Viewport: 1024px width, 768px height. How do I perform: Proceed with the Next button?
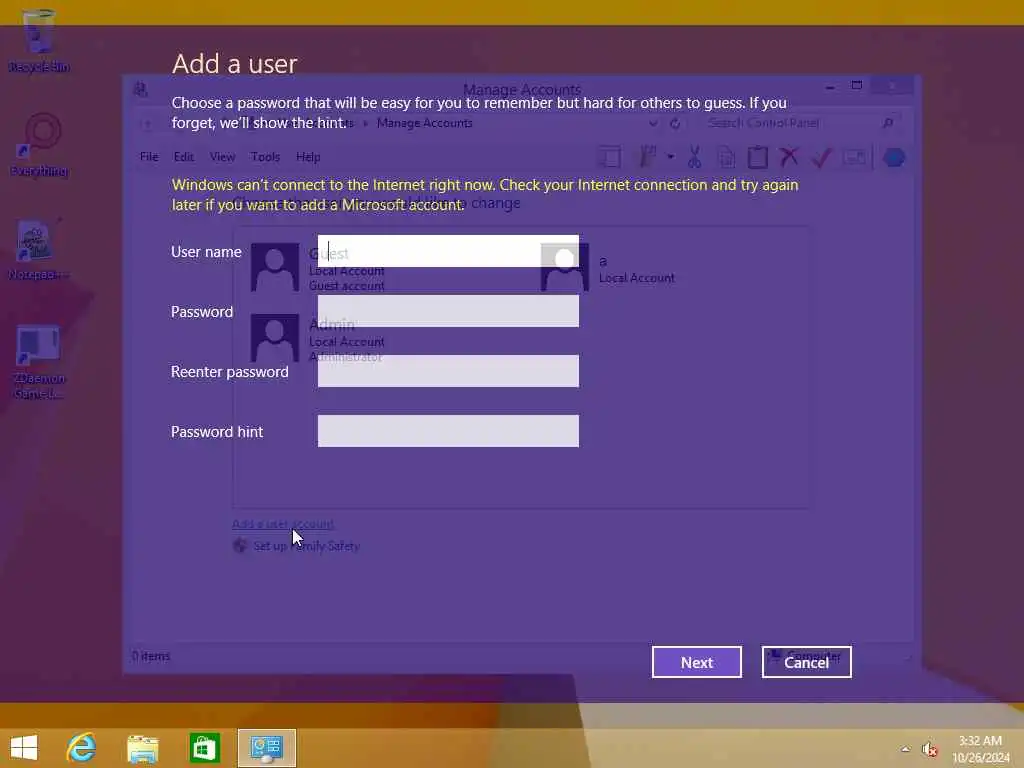697,662
